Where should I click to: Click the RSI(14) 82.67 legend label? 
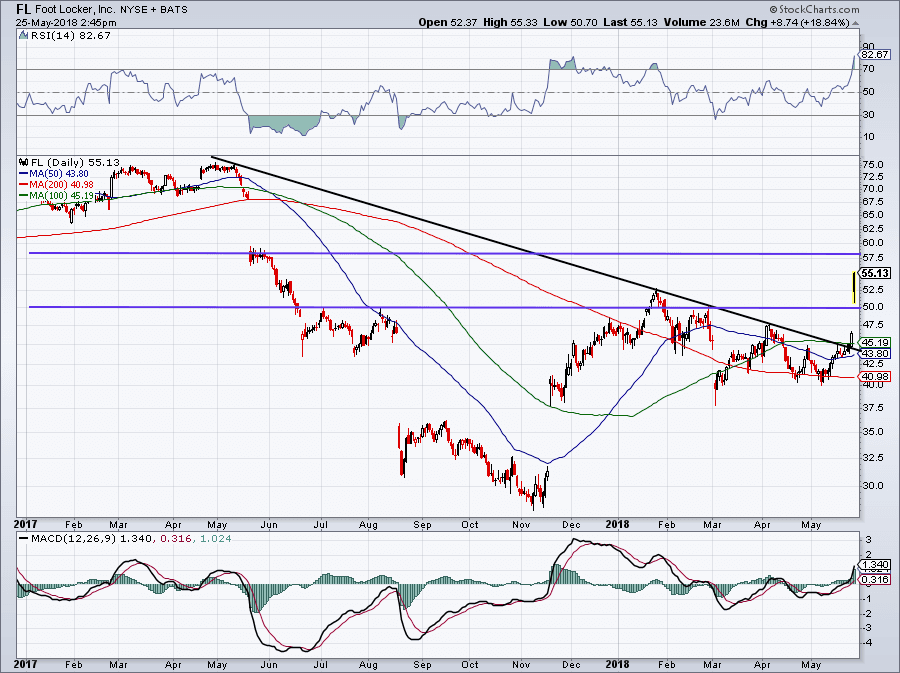[69, 36]
